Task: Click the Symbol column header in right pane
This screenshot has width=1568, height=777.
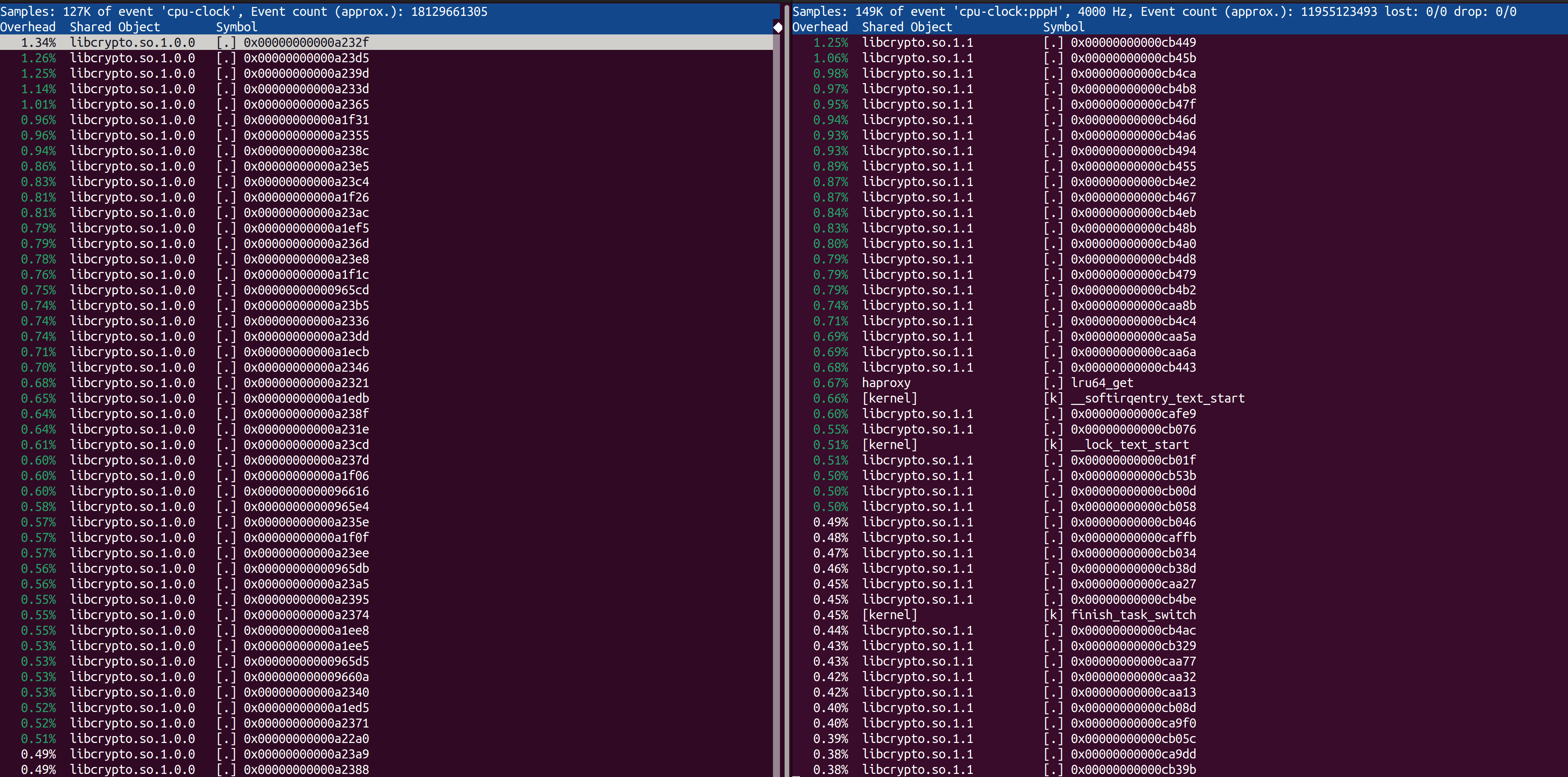Action: (1063, 27)
